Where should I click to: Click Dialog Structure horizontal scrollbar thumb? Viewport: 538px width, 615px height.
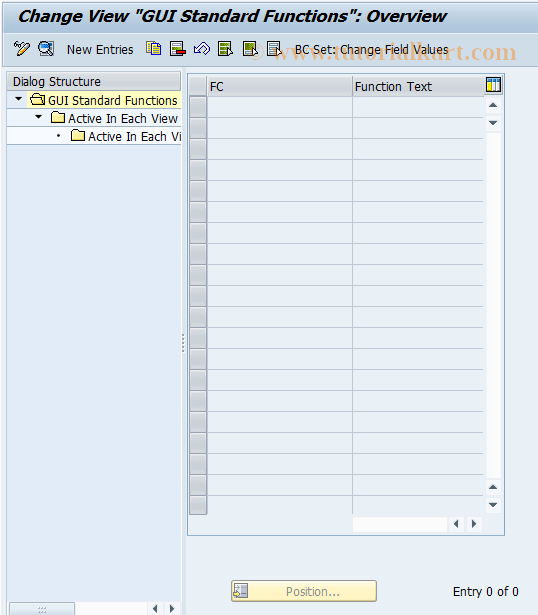[42, 609]
